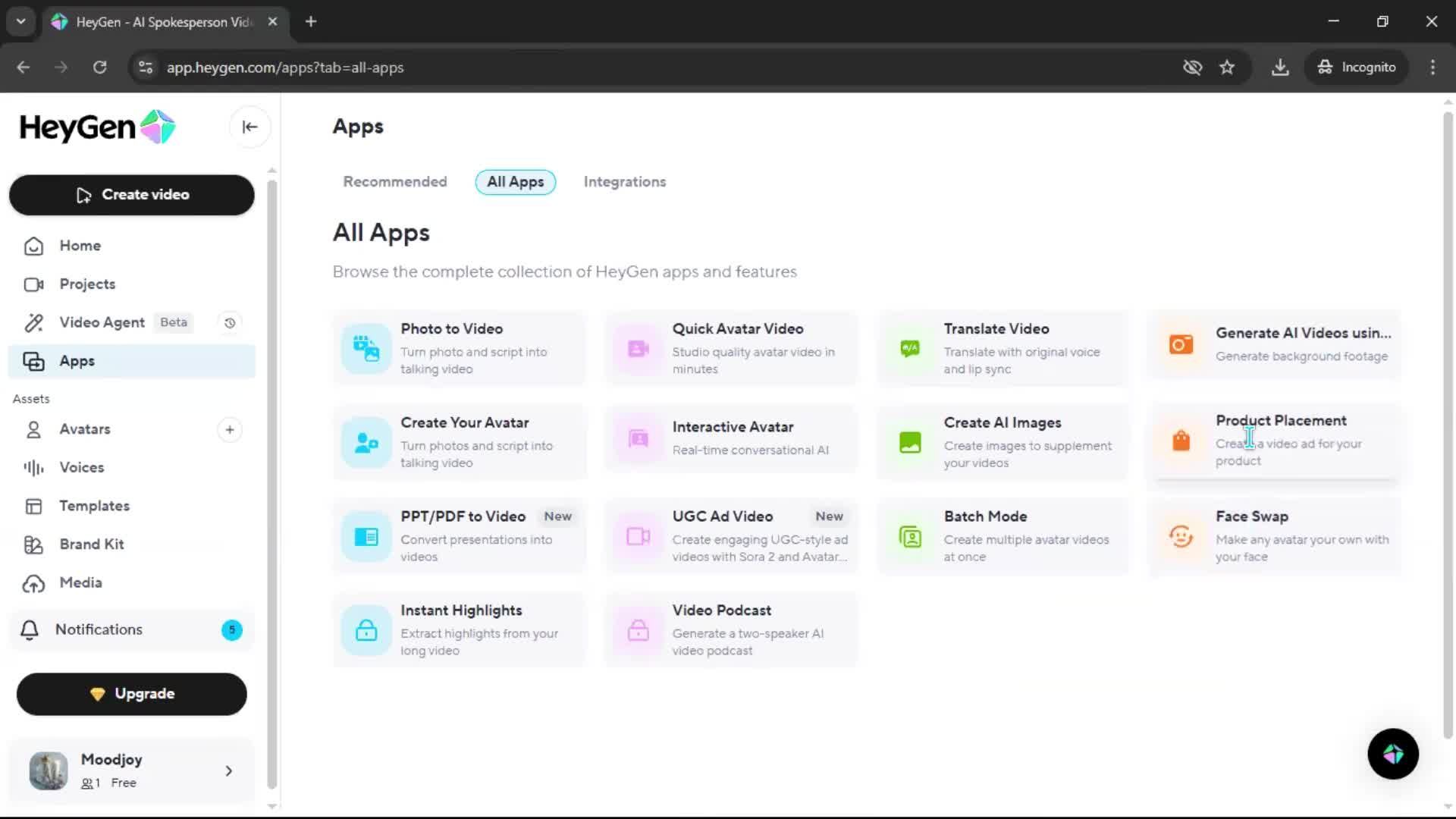This screenshot has height=819, width=1456.
Task: Switch to the Integrations tab
Action: point(624,182)
